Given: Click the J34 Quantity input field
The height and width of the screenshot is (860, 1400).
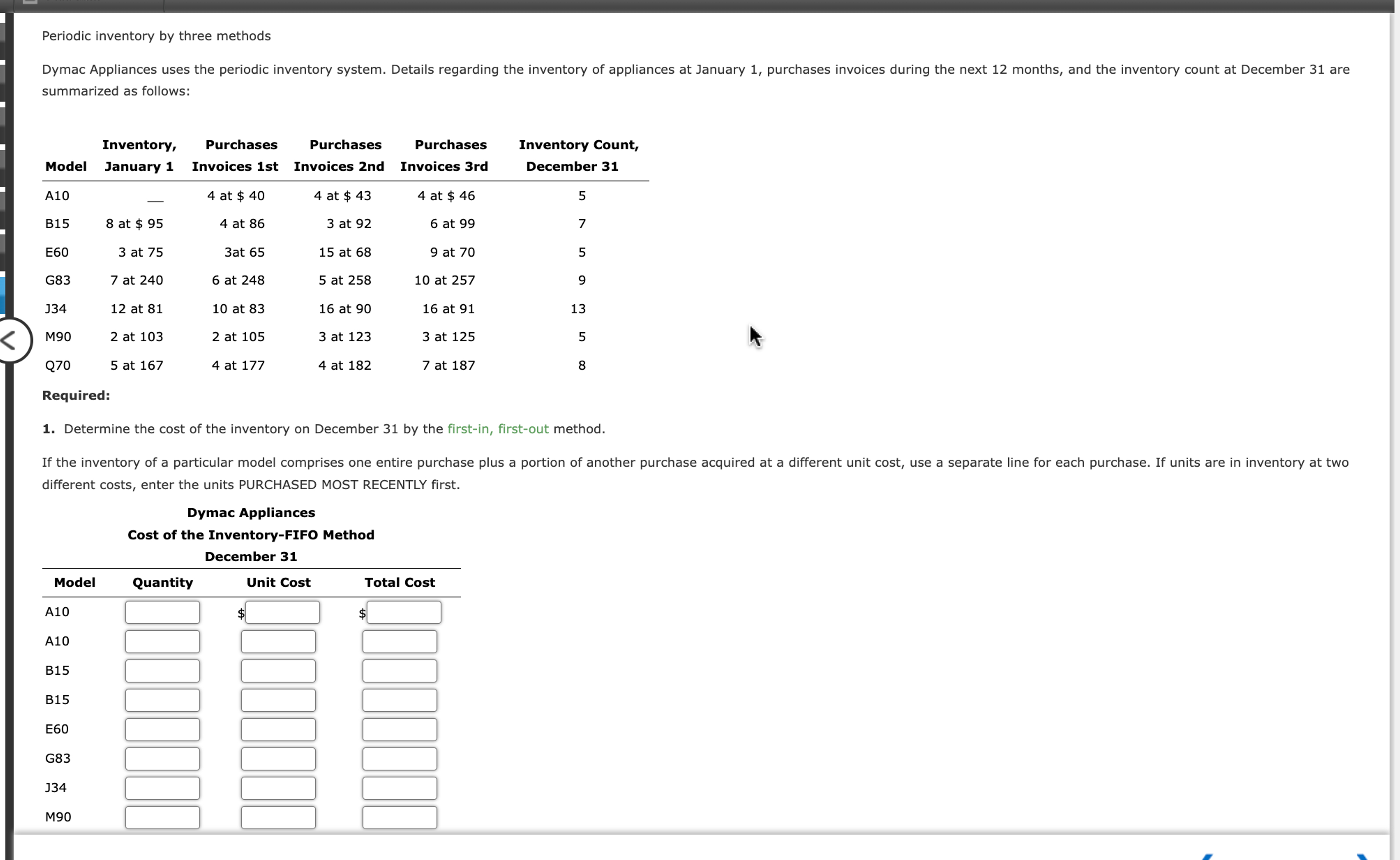Looking at the screenshot, I should [163, 788].
